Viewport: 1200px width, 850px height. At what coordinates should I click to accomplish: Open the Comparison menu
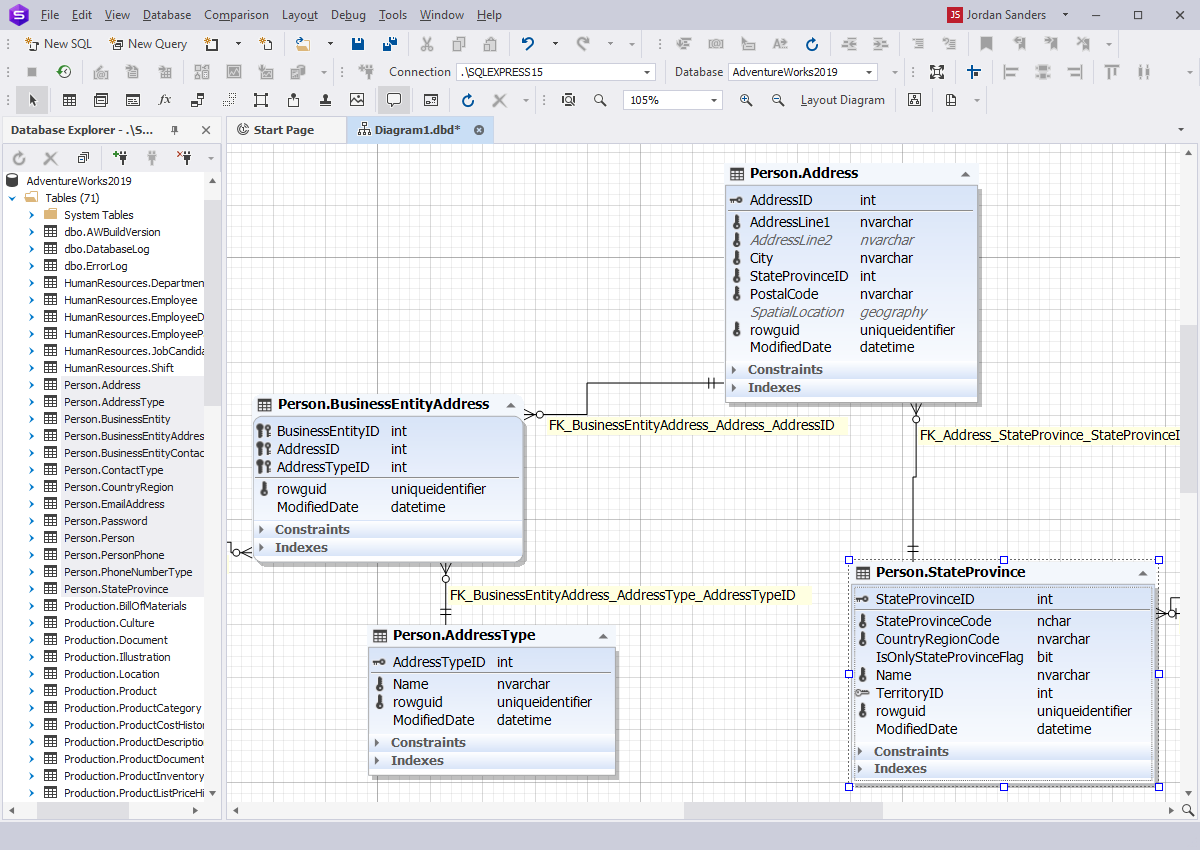tap(236, 15)
